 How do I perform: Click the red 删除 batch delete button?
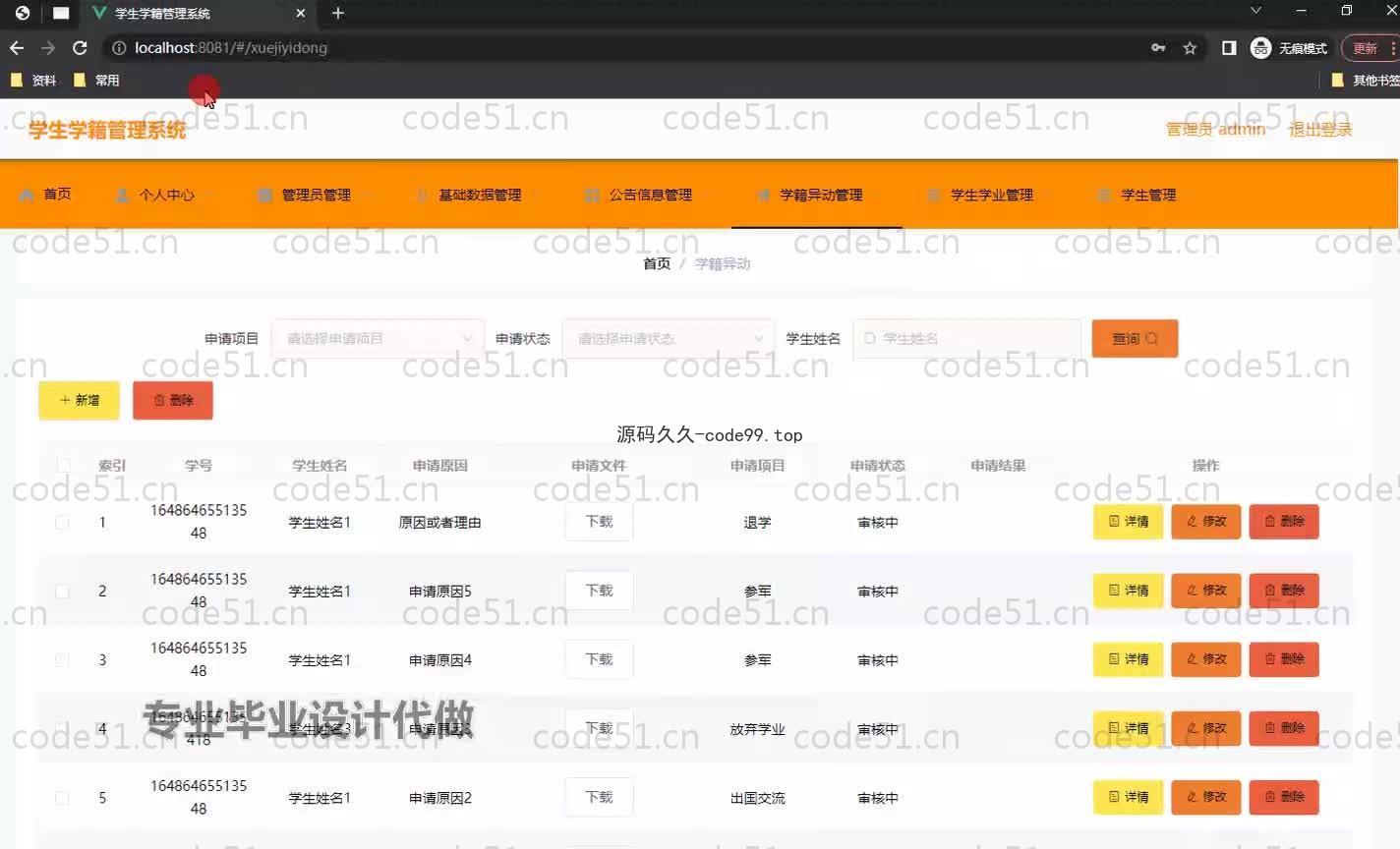173,400
